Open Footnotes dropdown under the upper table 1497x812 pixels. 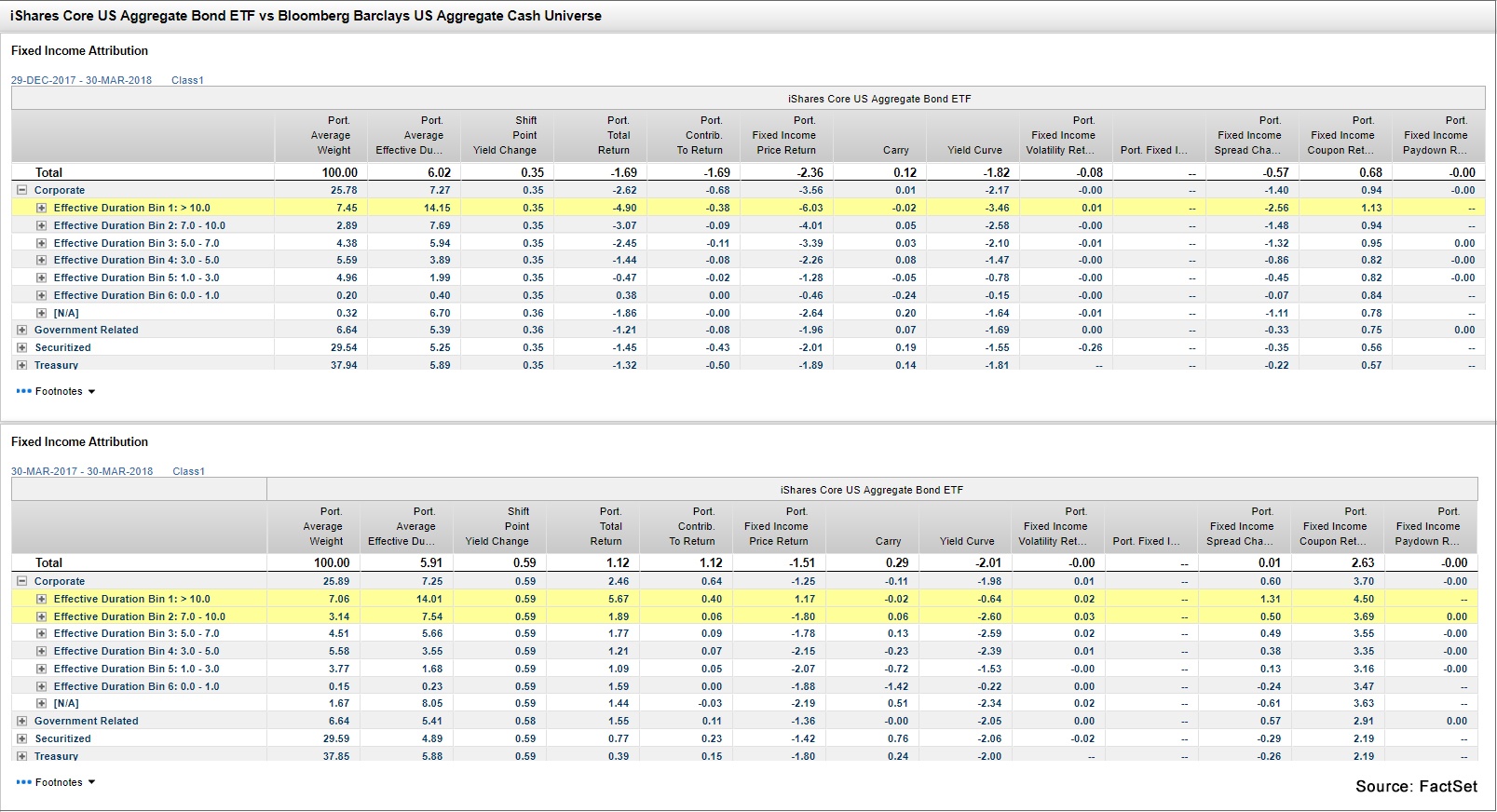point(59,391)
